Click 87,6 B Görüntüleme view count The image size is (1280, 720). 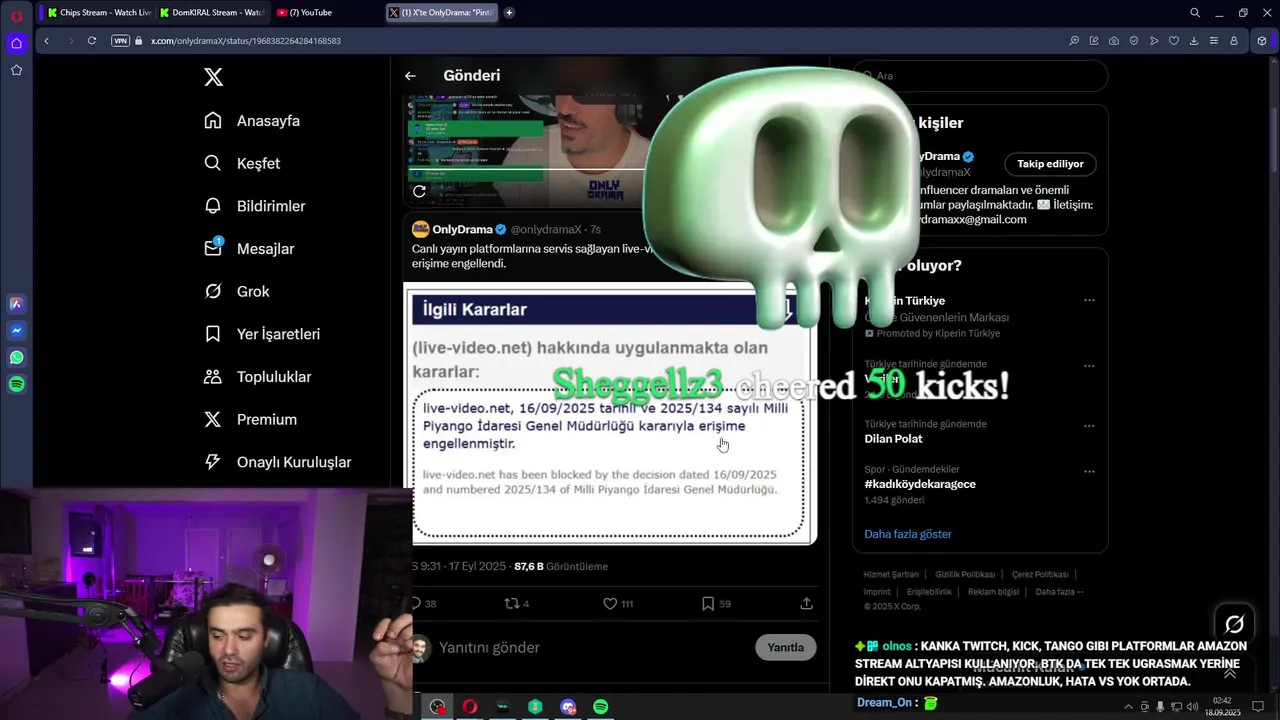click(x=561, y=566)
